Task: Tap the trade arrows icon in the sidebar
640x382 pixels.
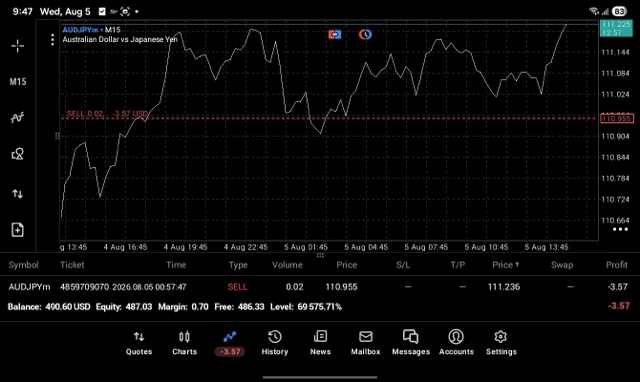Action: coord(18,193)
